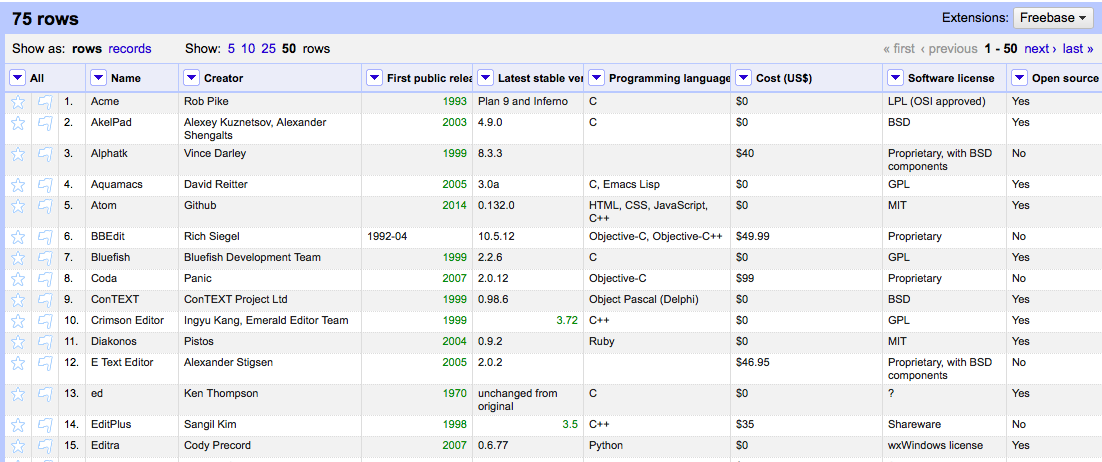The height and width of the screenshot is (462, 1102).
Task: Flag the Diakonos row
Action: pyautogui.click(x=45, y=342)
